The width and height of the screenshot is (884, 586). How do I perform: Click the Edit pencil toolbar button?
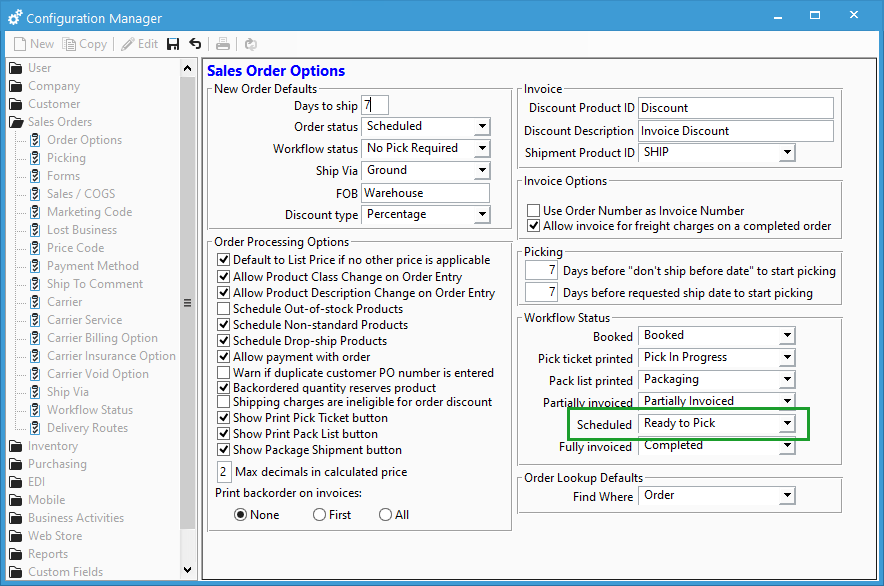coord(140,44)
